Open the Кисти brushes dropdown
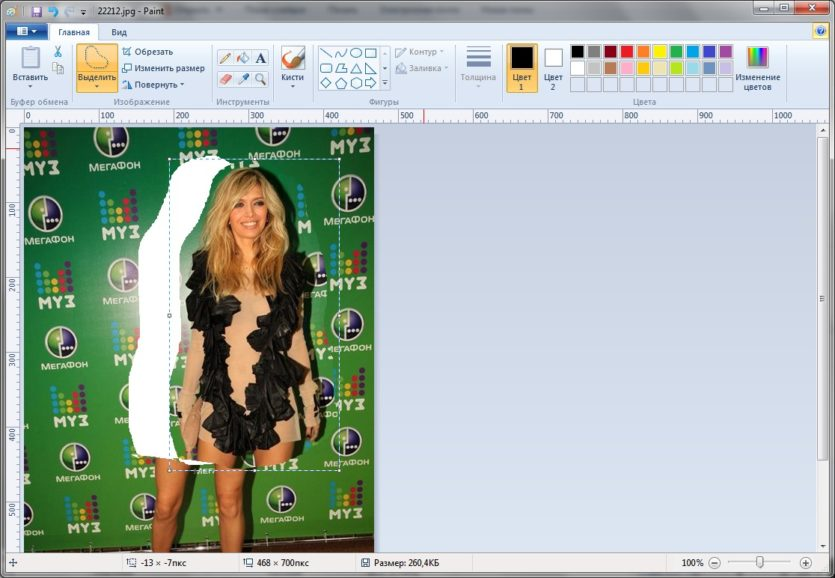 (x=292, y=86)
